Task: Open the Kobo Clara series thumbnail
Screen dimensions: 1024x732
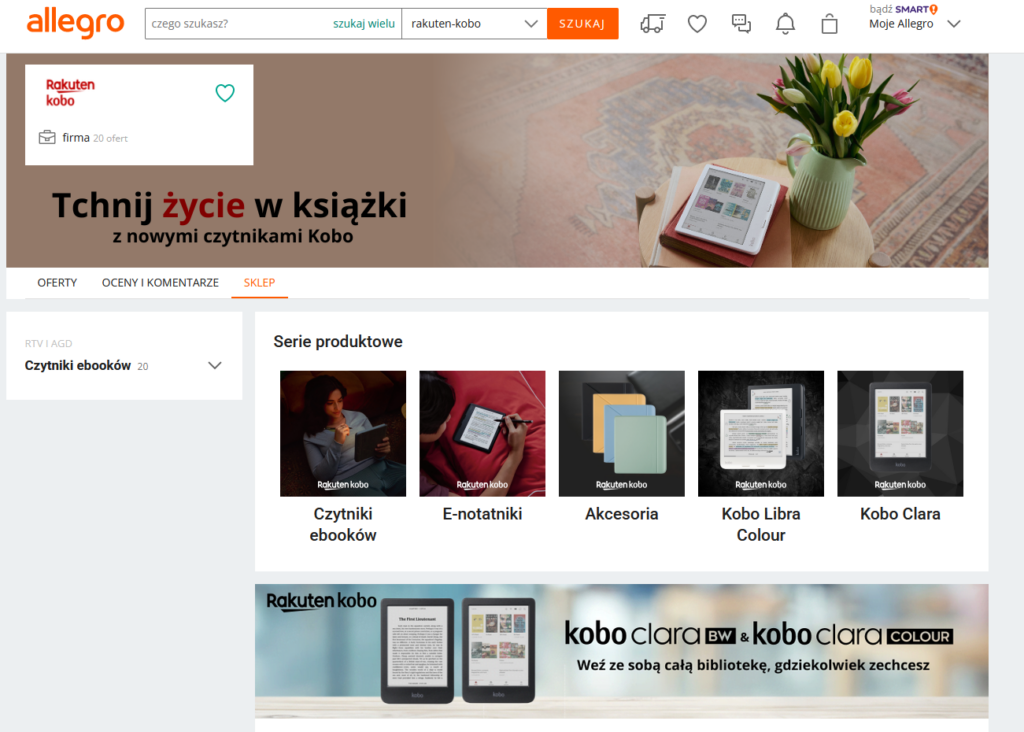Action: 900,434
